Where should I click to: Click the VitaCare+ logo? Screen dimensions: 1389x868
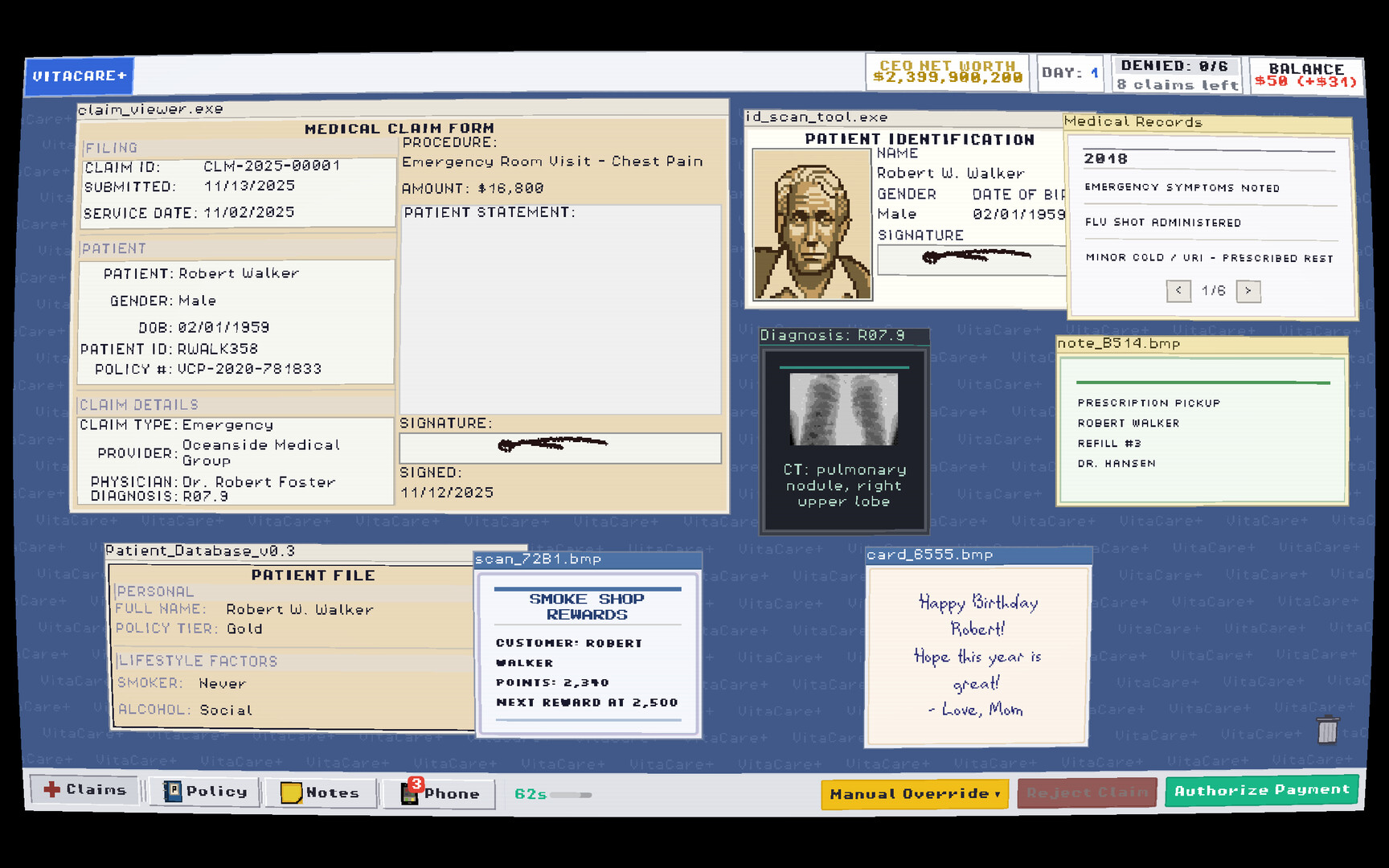pos(80,76)
